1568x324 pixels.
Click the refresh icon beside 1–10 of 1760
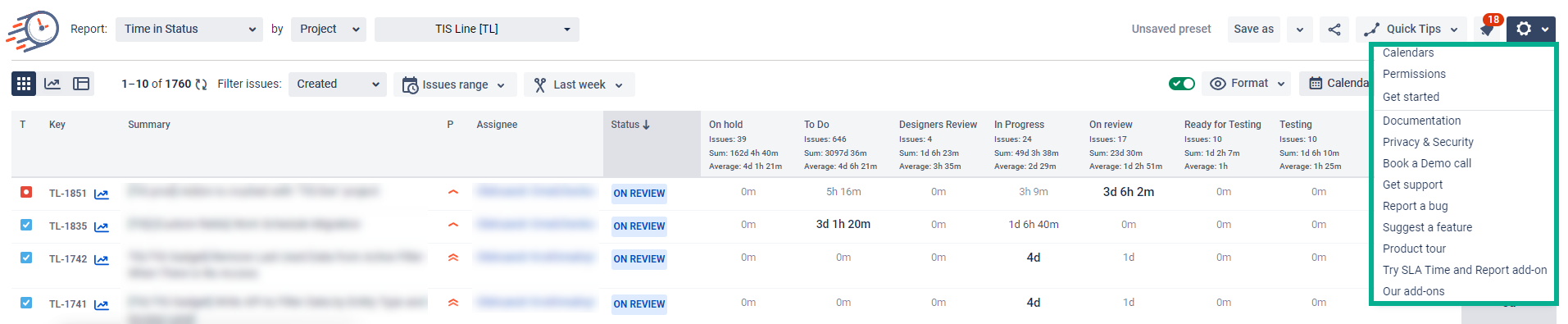point(201,84)
